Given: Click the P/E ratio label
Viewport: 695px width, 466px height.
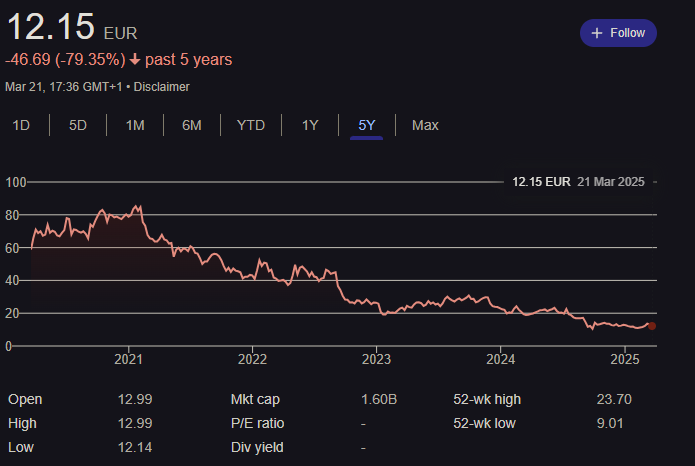Looking at the screenshot, I should [257, 423].
